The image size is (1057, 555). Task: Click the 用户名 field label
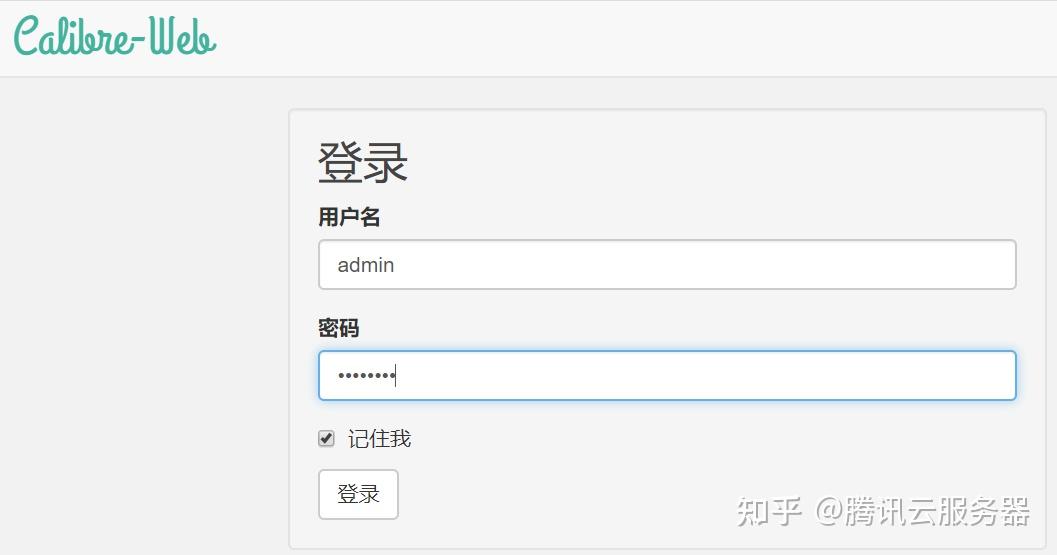point(349,217)
